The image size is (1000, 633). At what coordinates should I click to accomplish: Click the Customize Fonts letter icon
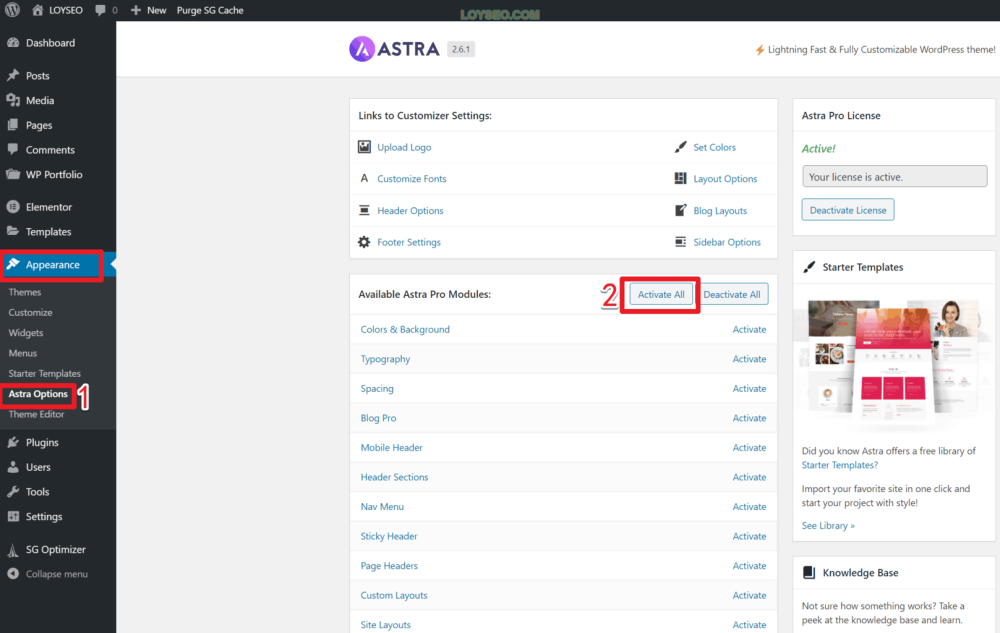pyautogui.click(x=364, y=178)
